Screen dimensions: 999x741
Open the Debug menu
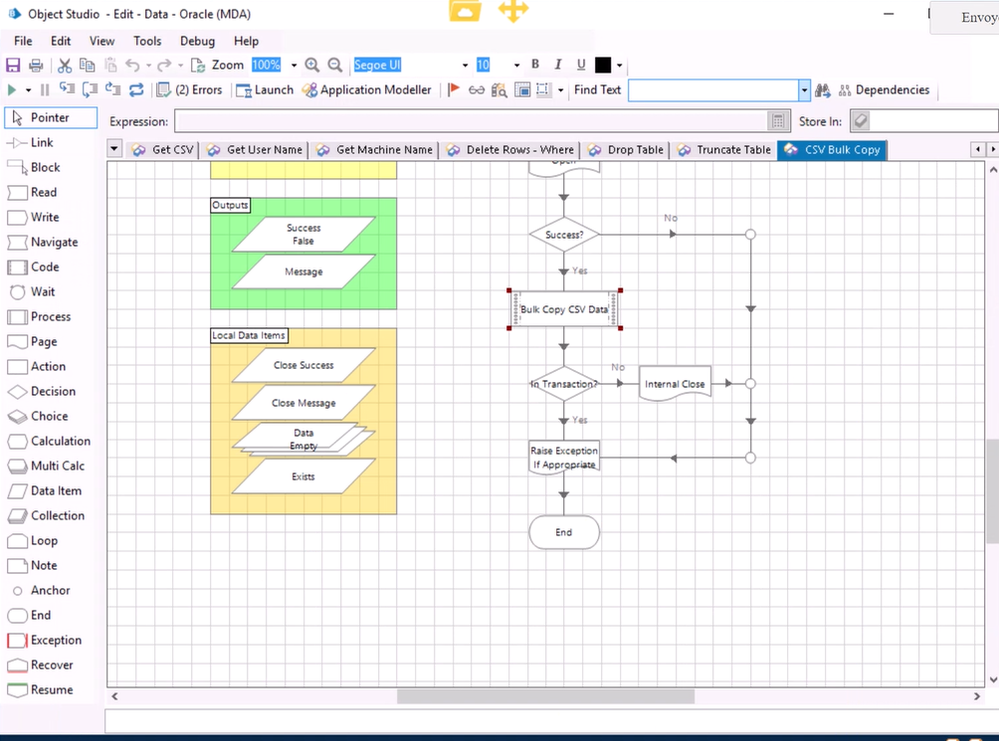[197, 41]
